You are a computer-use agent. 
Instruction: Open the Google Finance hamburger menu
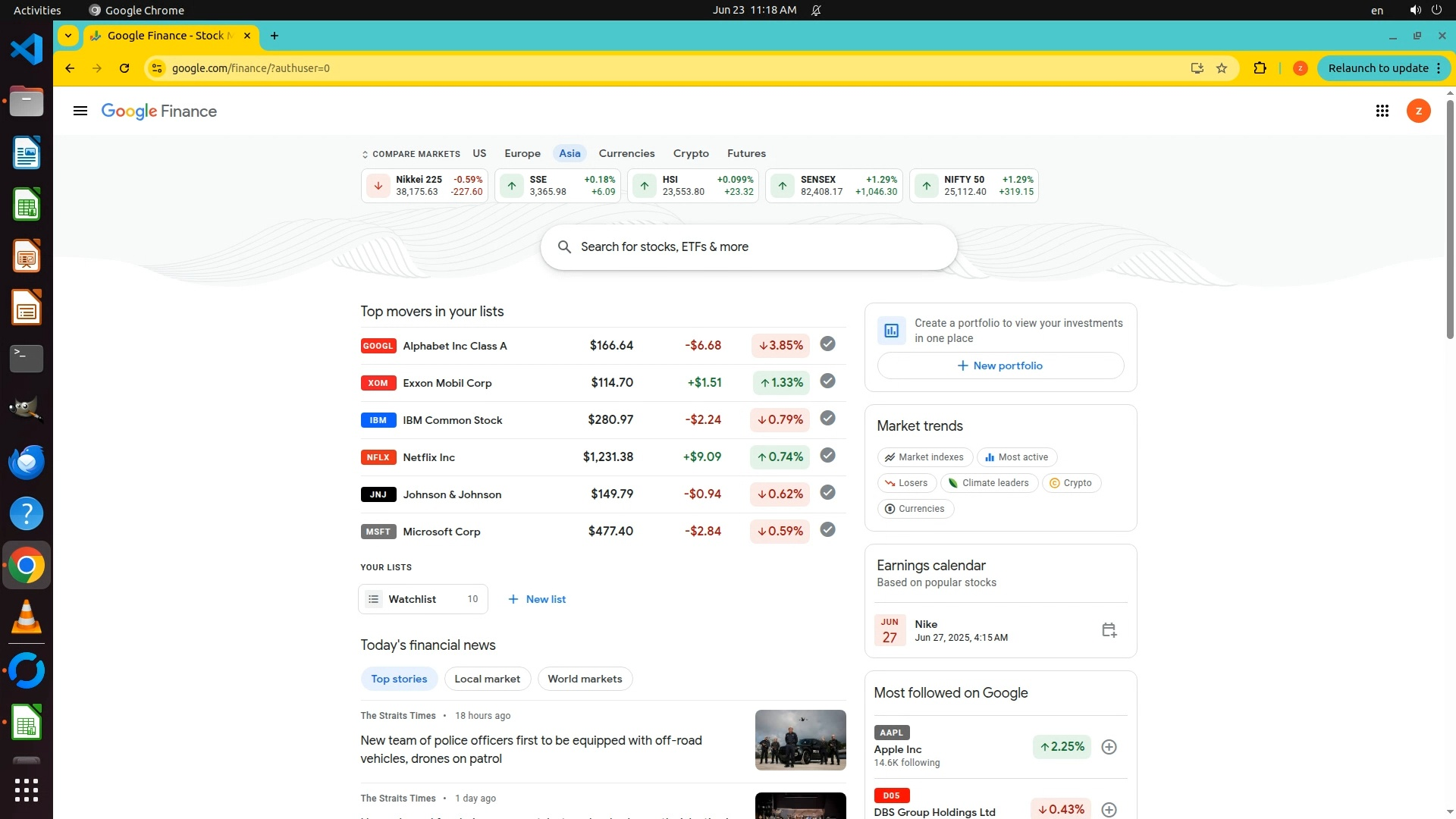click(80, 111)
